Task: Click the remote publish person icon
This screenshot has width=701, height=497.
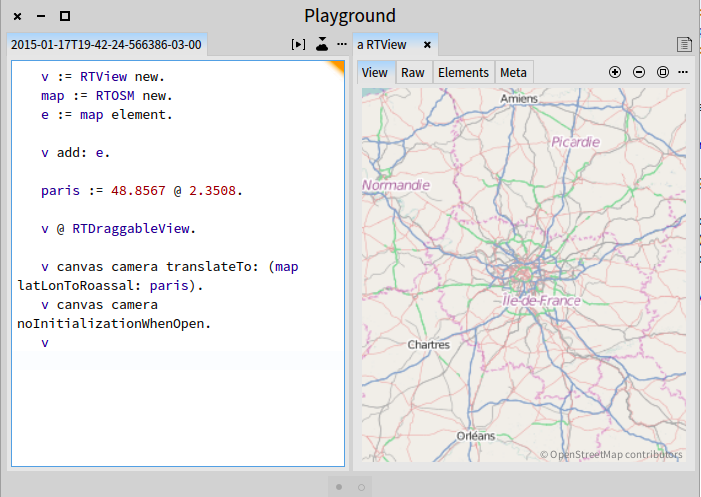Action: [x=321, y=45]
